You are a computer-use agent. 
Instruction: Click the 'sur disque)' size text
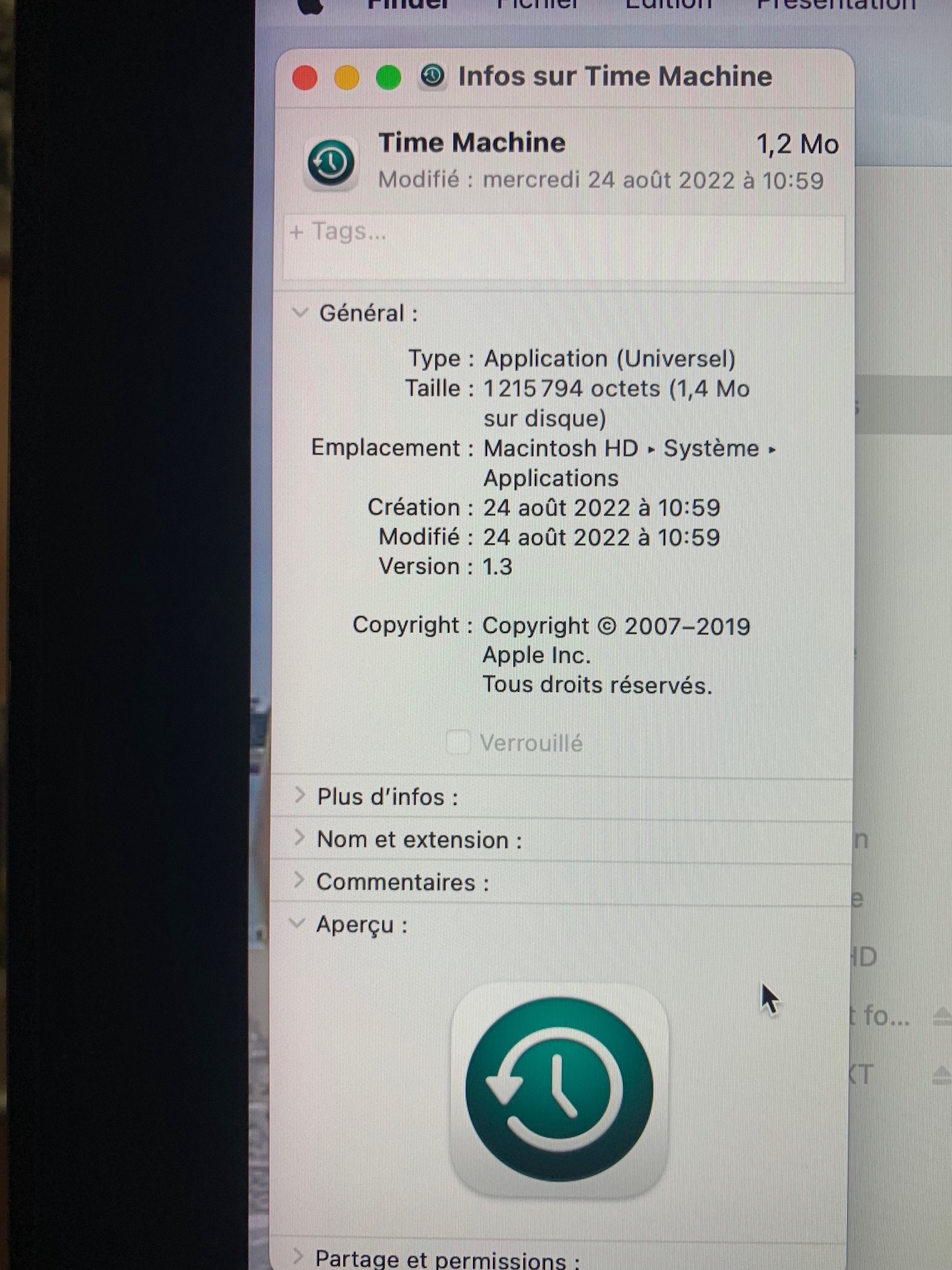[x=545, y=419]
